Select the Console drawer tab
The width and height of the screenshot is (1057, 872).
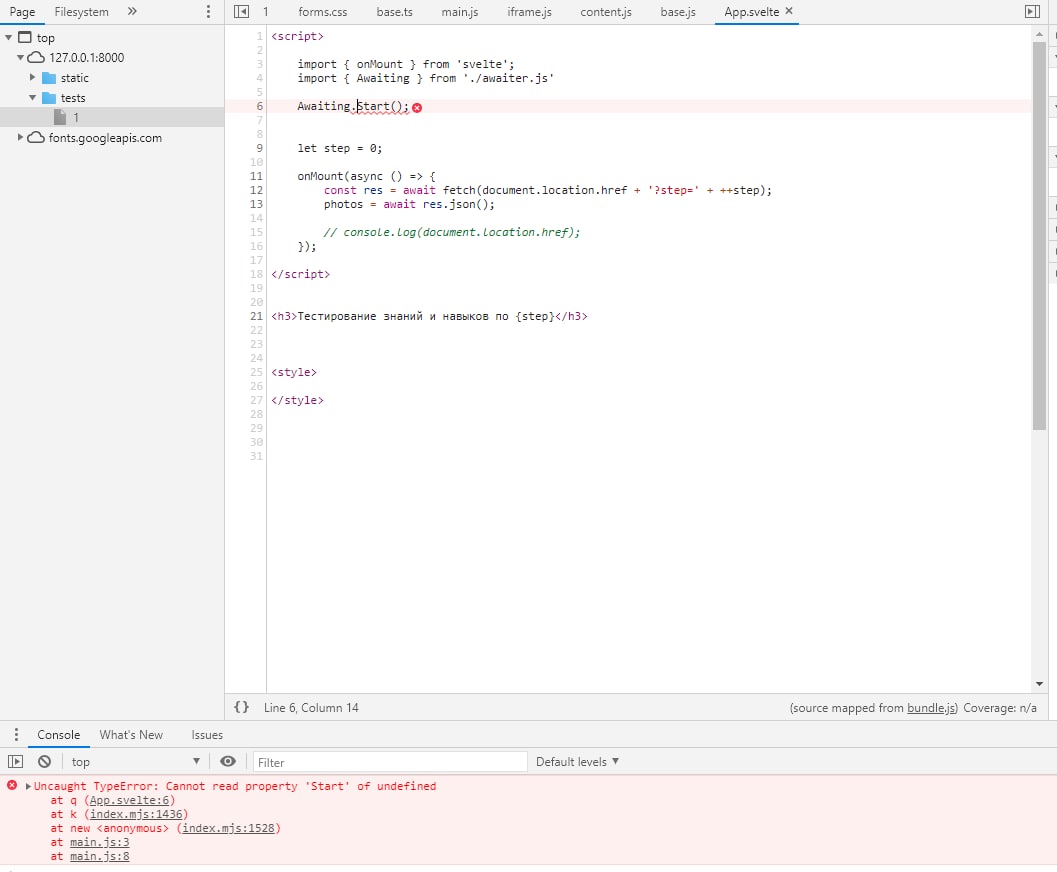(59, 735)
